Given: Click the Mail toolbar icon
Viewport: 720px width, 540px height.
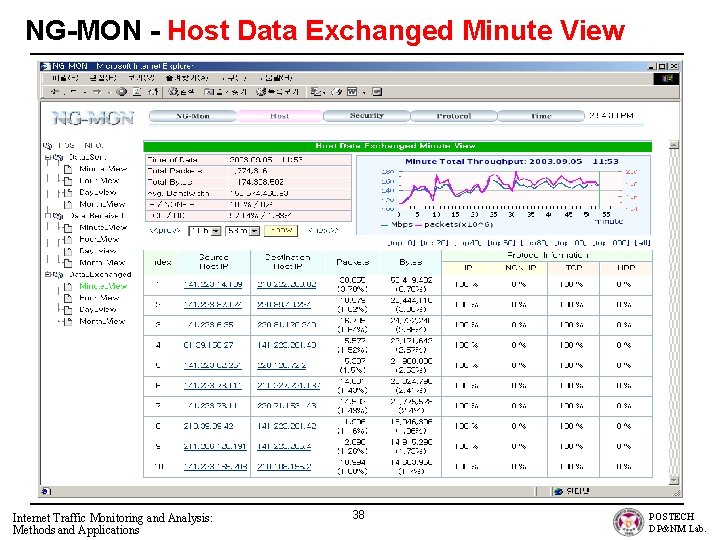Looking at the screenshot, I should [x=315, y=92].
